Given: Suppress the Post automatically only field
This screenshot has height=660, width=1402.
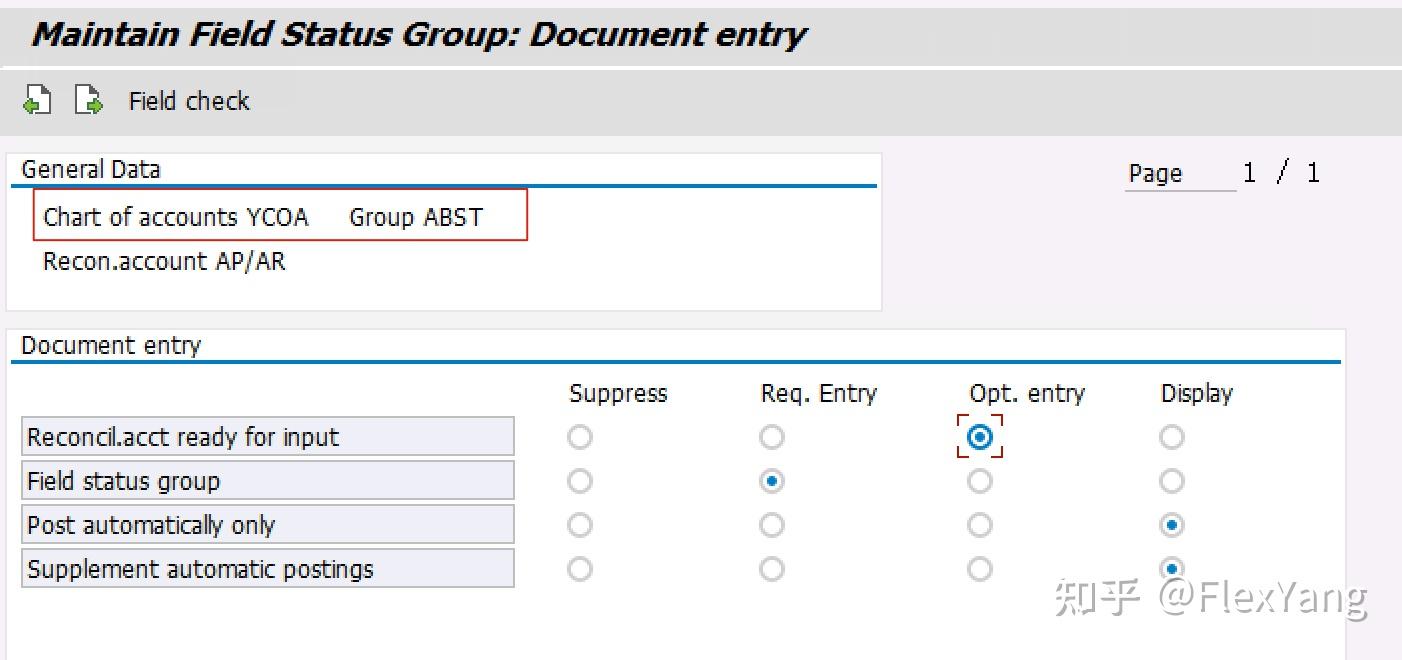Looking at the screenshot, I should tap(580, 525).
